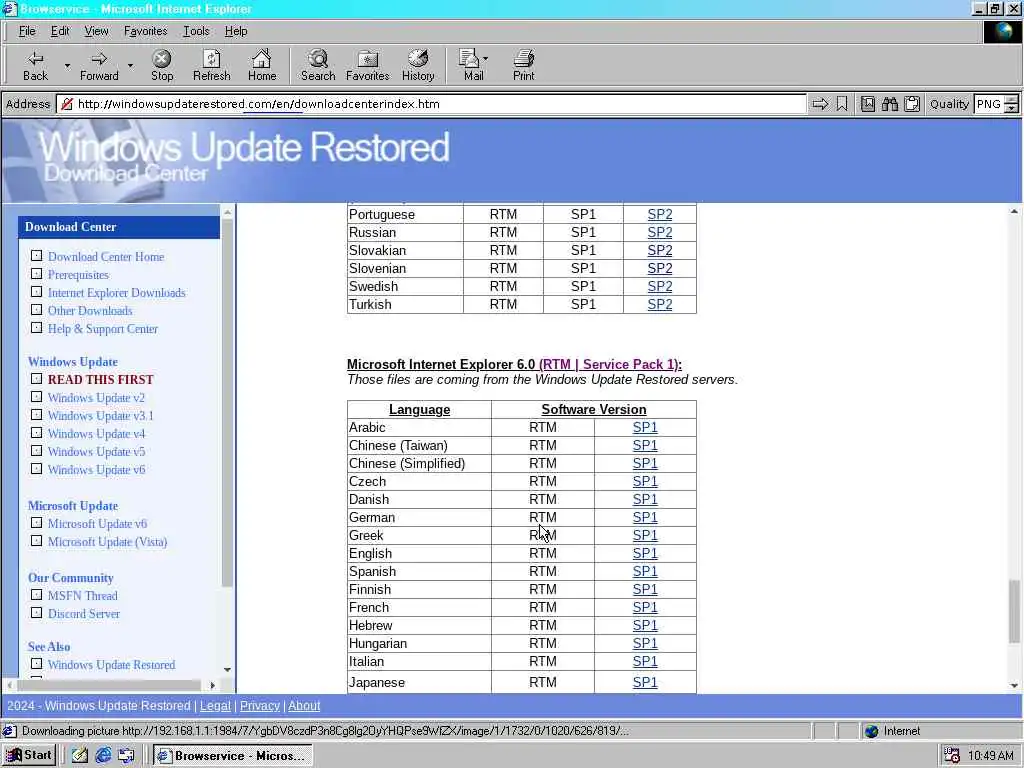Click the MSFN Thread link

82,596
